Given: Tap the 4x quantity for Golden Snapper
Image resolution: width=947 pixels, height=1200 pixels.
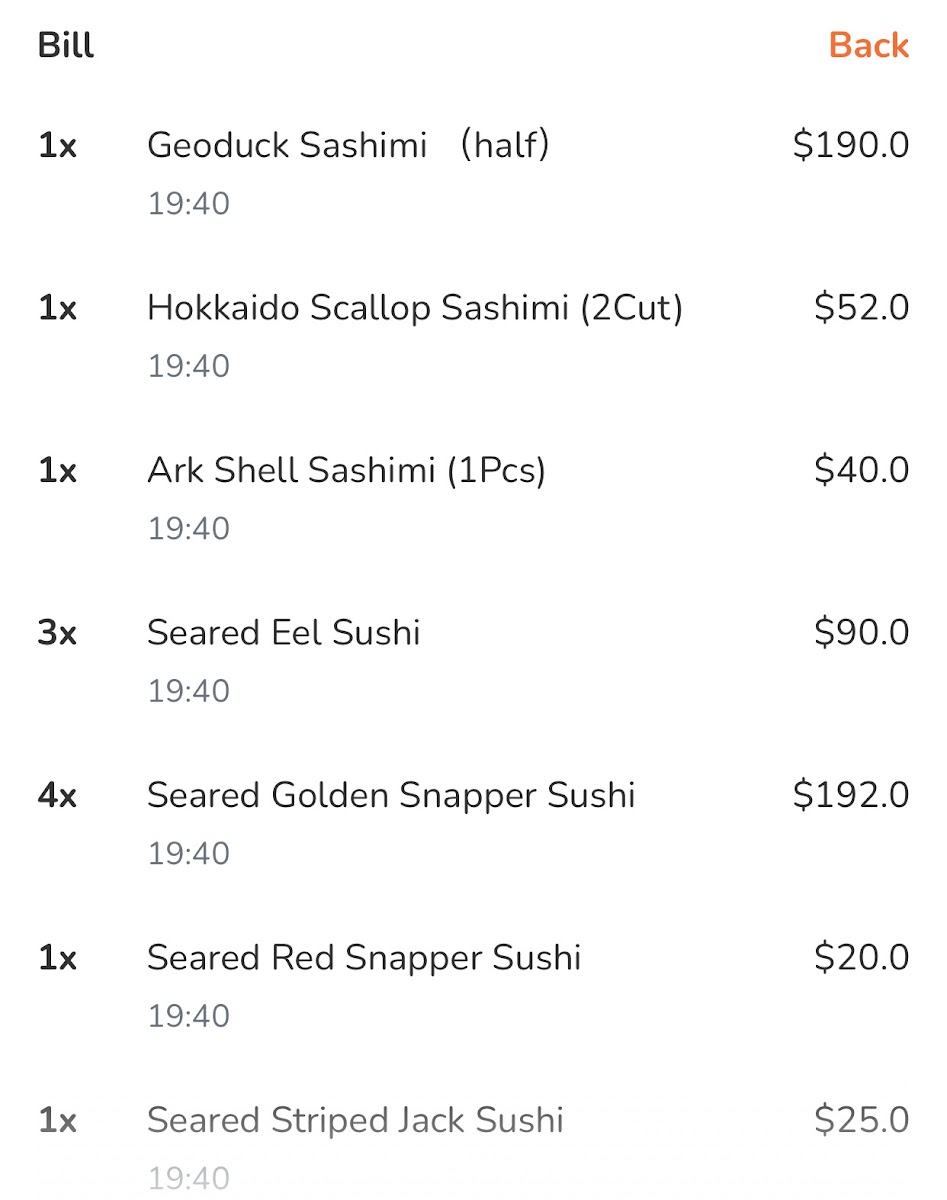Looking at the screenshot, I should 57,796.
